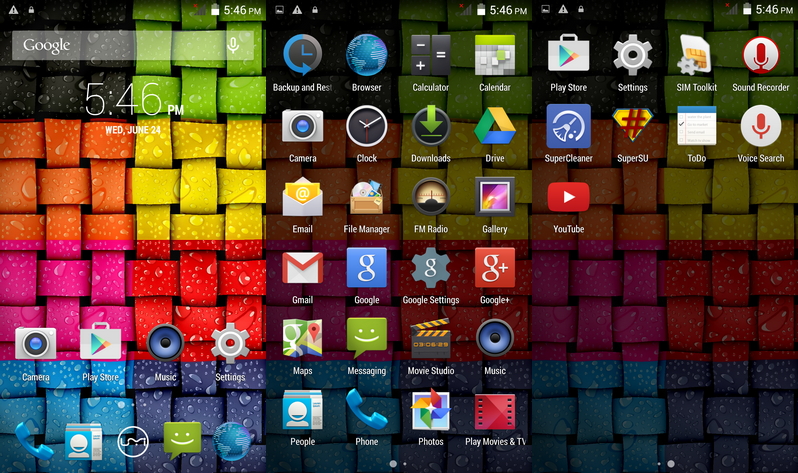This screenshot has height=473, width=798.
Task: Launch Browser in the app drawer
Action: point(366,55)
